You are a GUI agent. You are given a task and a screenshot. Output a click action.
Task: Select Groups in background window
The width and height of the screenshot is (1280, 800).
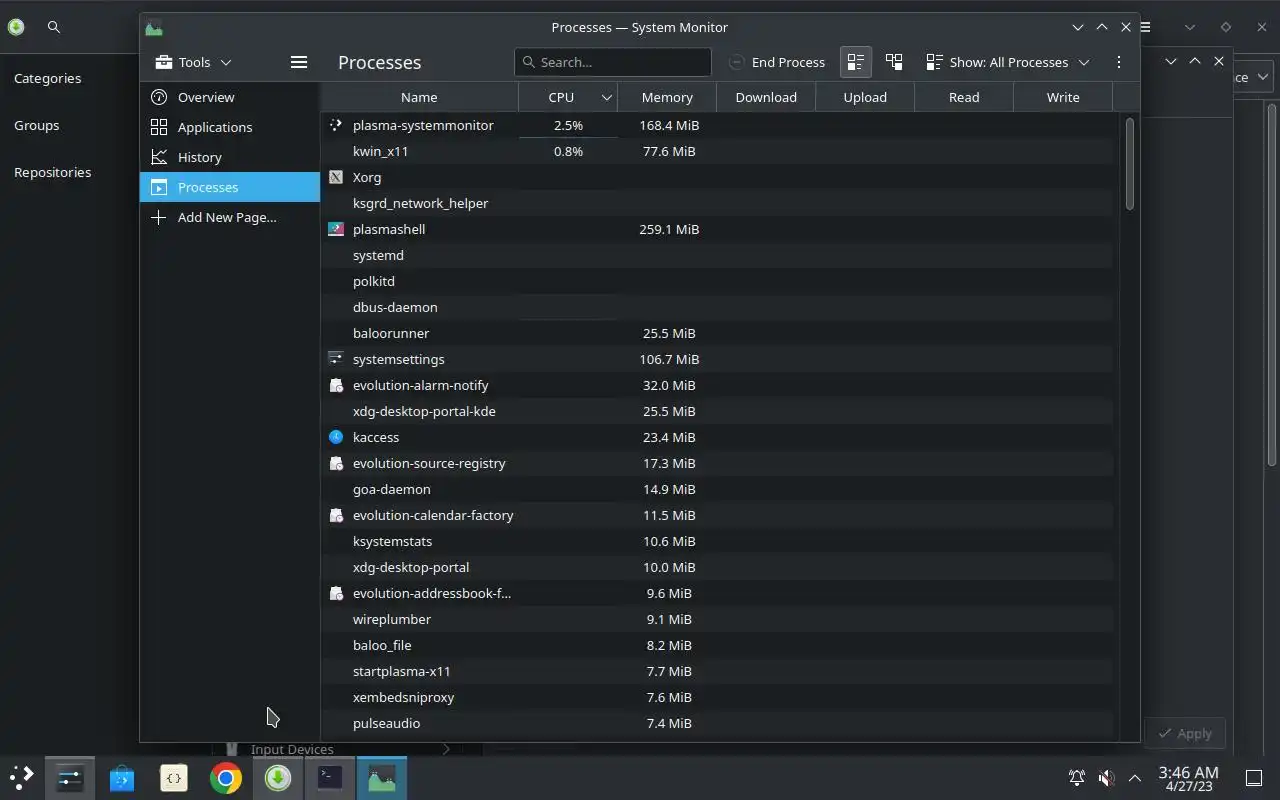tap(37, 125)
